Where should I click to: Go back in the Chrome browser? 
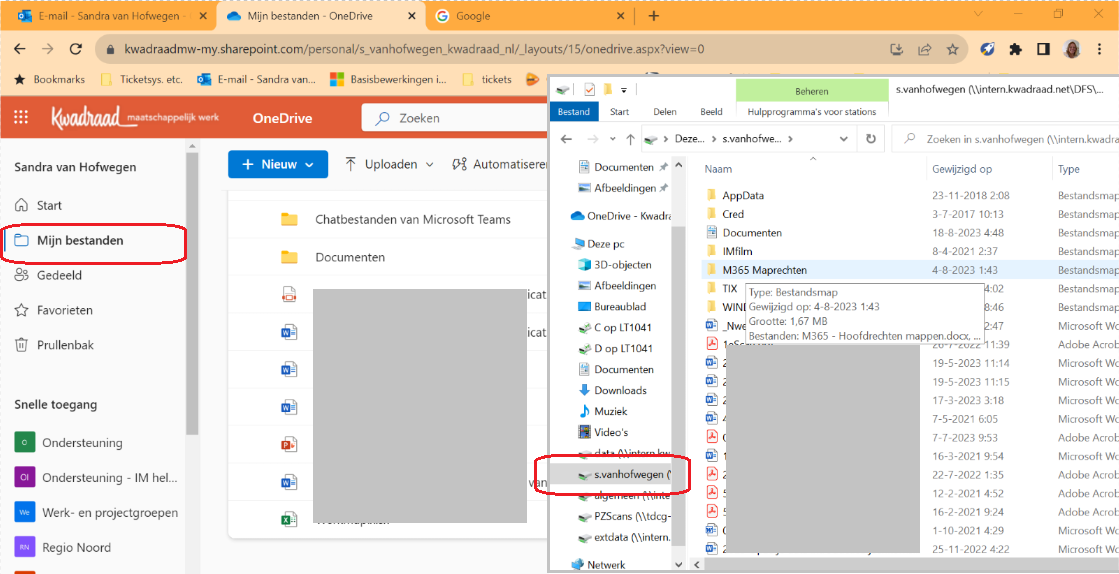[x=20, y=49]
